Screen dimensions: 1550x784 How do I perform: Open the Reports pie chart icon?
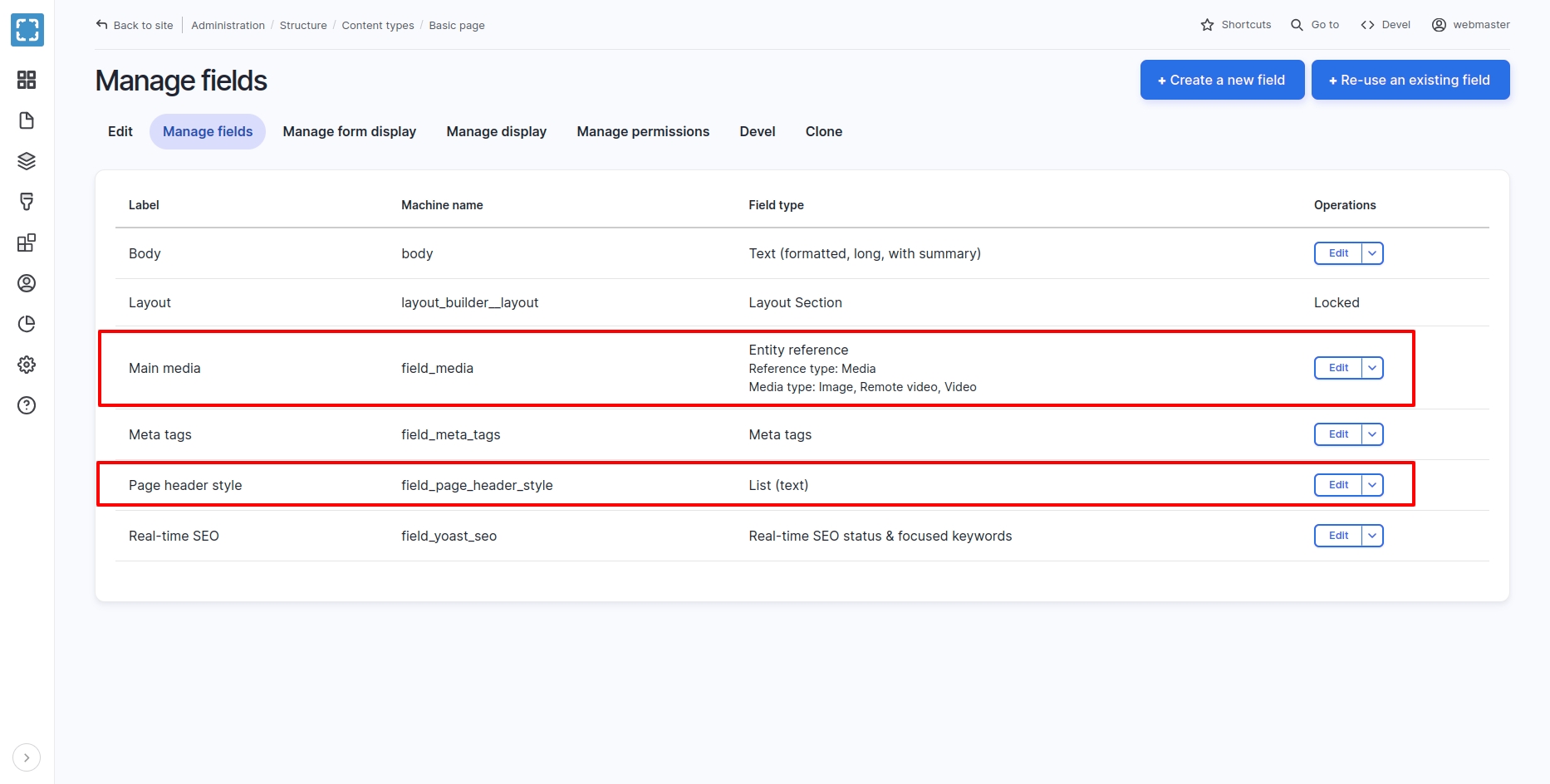click(27, 324)
